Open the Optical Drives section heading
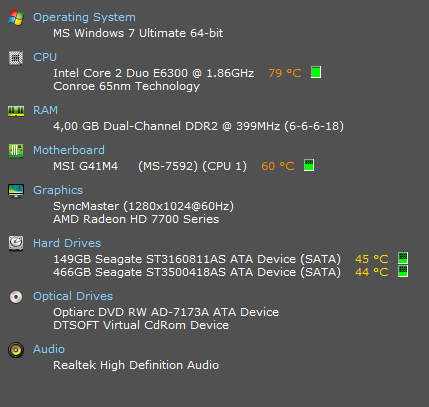This screenshot has height=407, width=429. point(73,296)
